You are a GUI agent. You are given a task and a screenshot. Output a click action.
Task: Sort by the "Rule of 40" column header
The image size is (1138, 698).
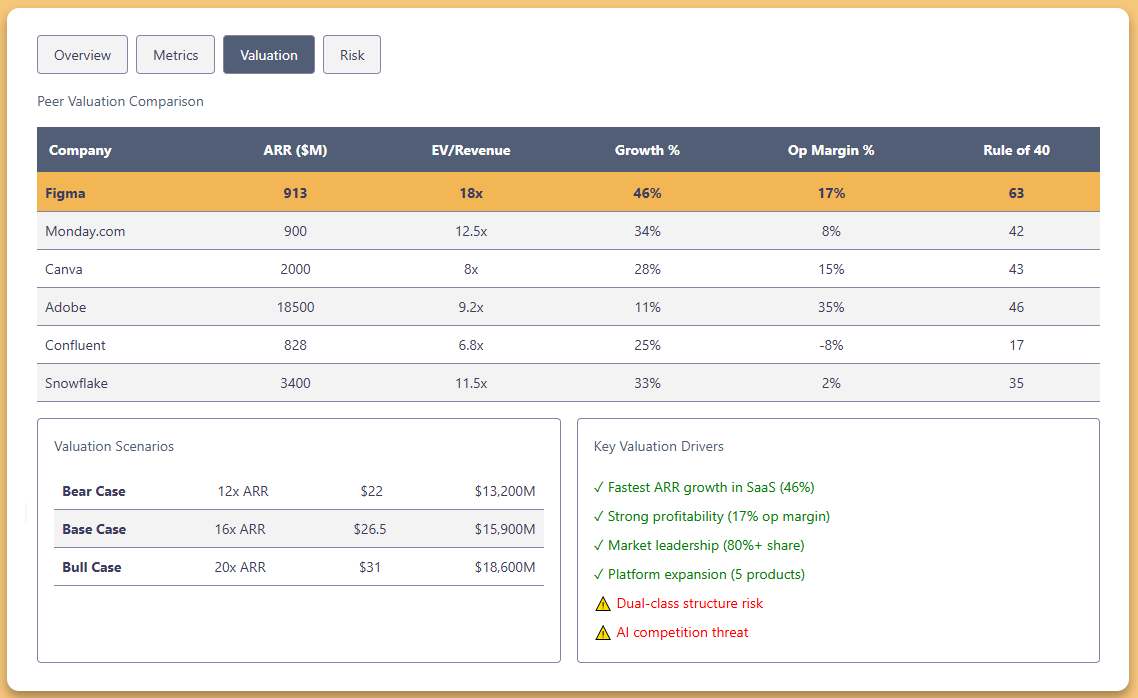pos(1016,149)
